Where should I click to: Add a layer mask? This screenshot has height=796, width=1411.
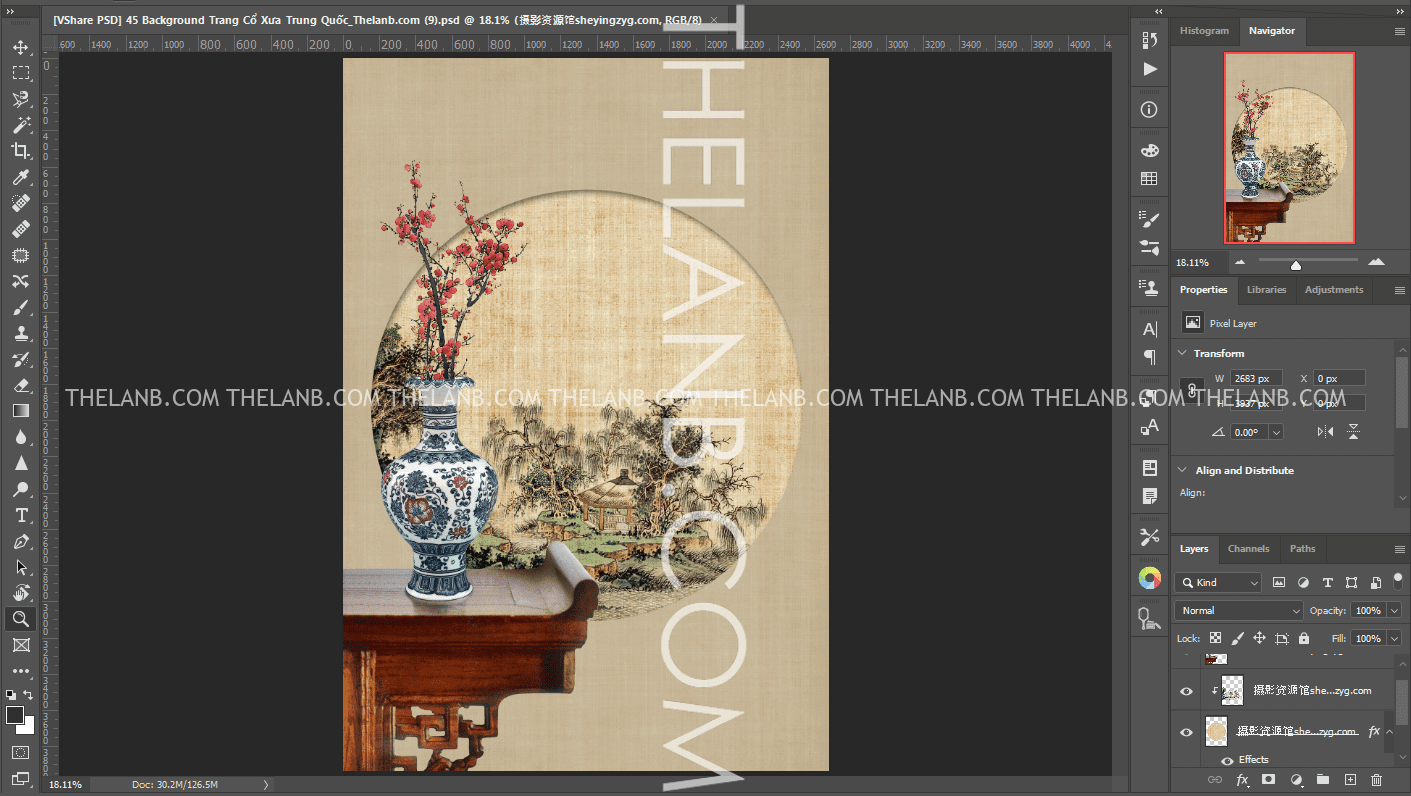1268,779
